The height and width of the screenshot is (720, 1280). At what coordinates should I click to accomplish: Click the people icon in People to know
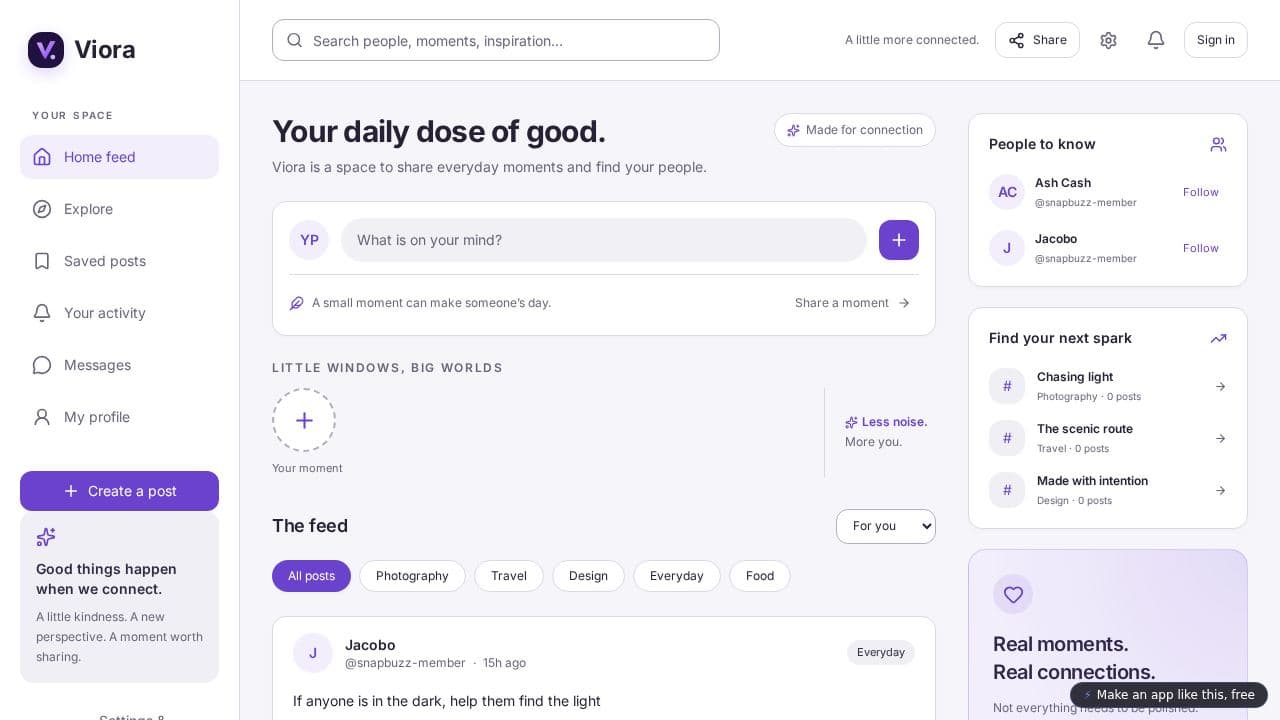[1218, 145]
